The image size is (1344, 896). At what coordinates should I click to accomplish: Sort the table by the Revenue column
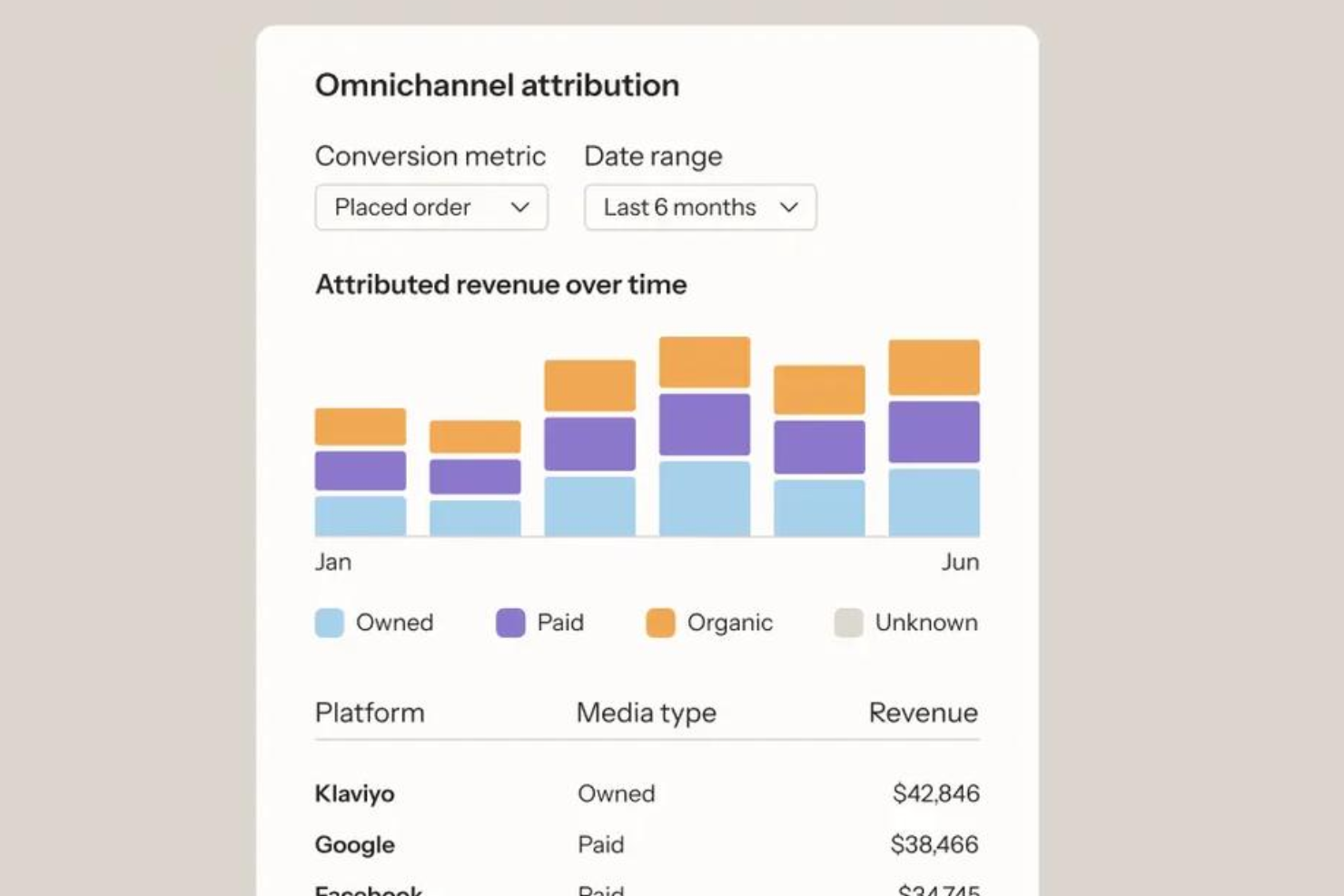click(923, 713)
